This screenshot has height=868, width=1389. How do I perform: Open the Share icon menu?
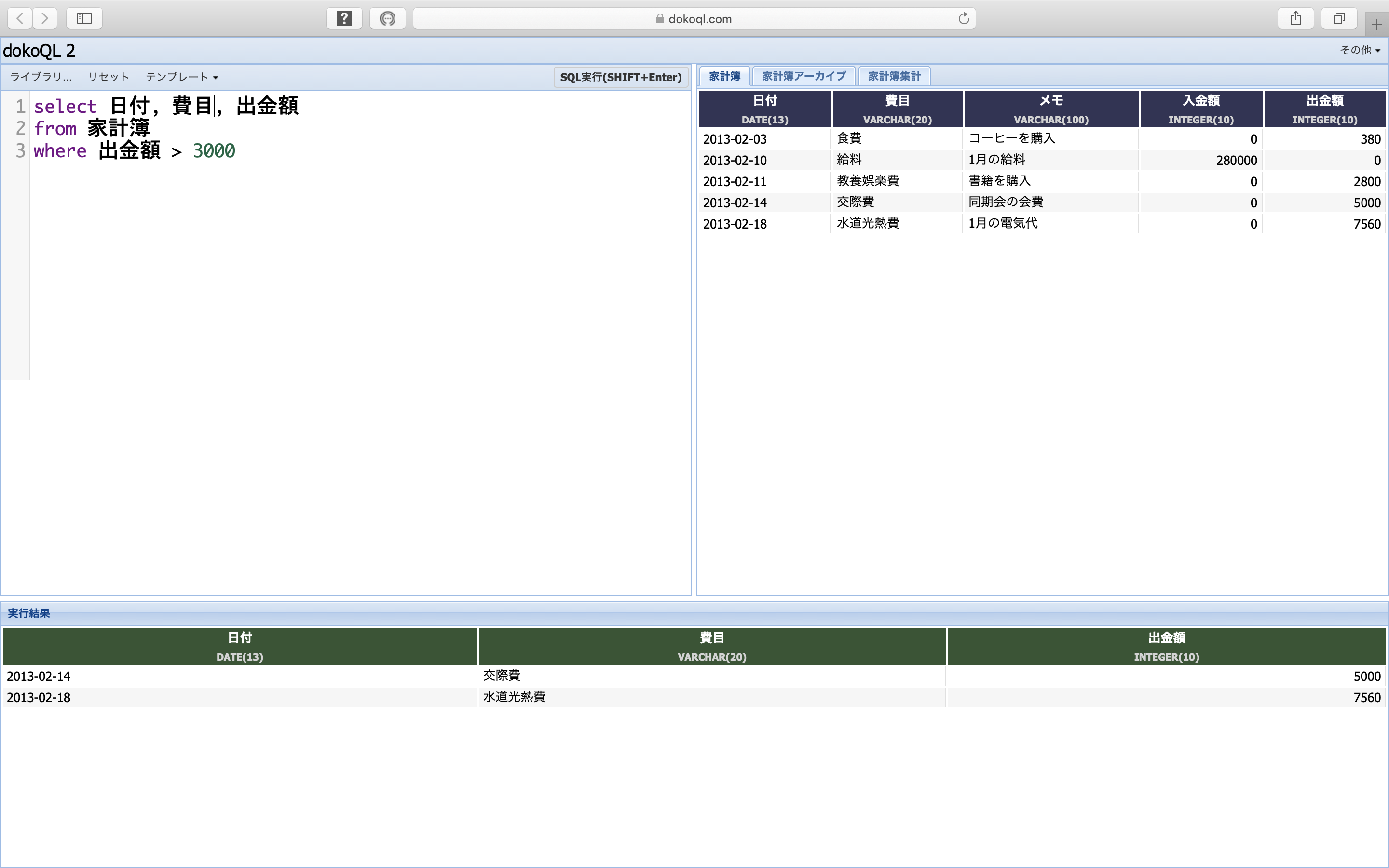point(1295,18)
